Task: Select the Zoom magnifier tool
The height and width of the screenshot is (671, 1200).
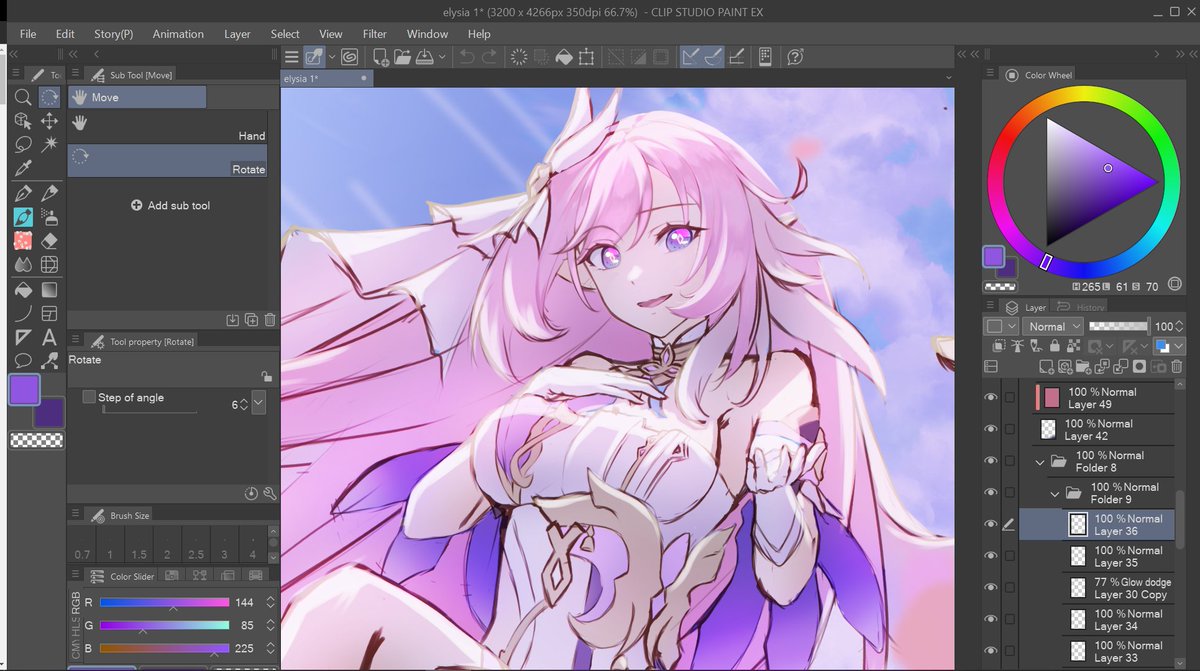Action: 22,97
